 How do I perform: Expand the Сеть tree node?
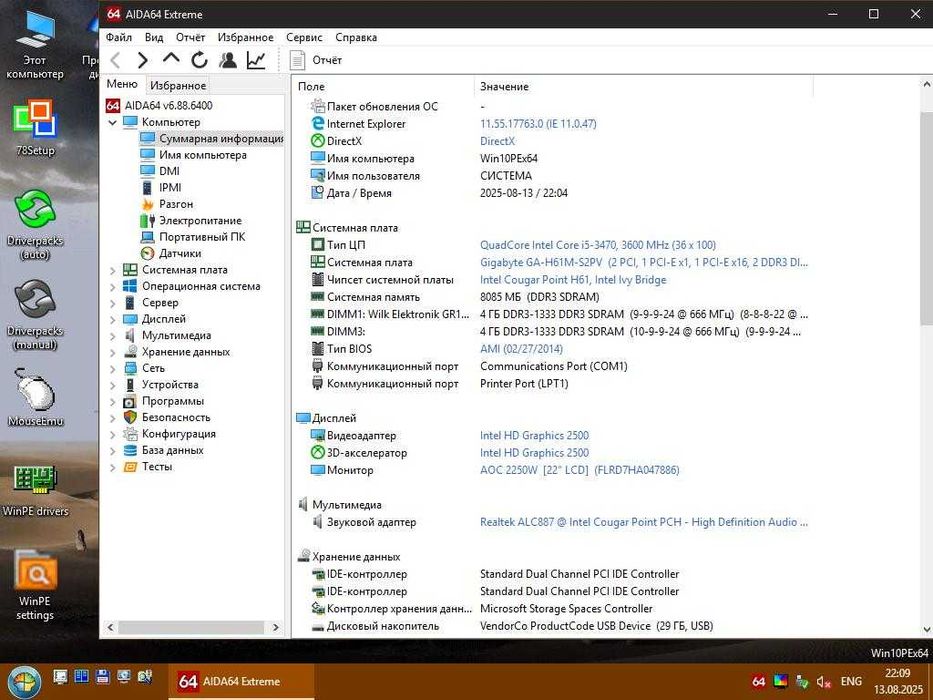tap(112, 368)
